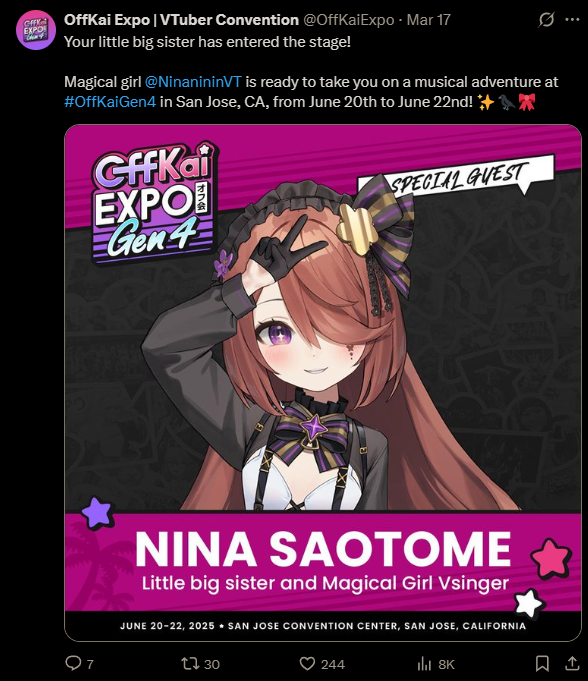The width and height of the screenshot is (588, 681).
Task: Click the 8K views count
Action: tap(446, 664)
